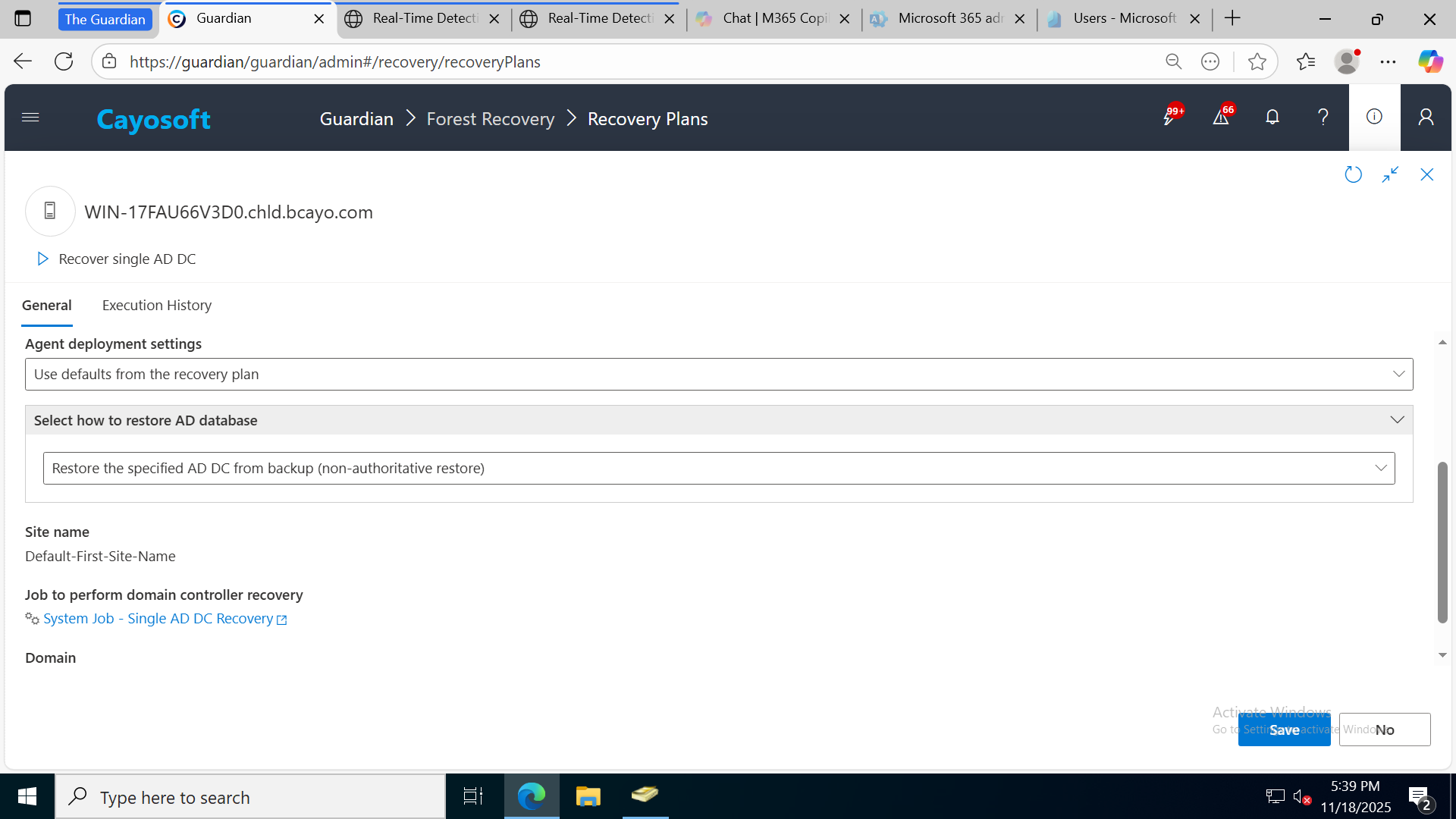This screenshot has height=819, width=1456.
Task: Go to Forest Recovery in breadcrumb
Action: [491, 119]
